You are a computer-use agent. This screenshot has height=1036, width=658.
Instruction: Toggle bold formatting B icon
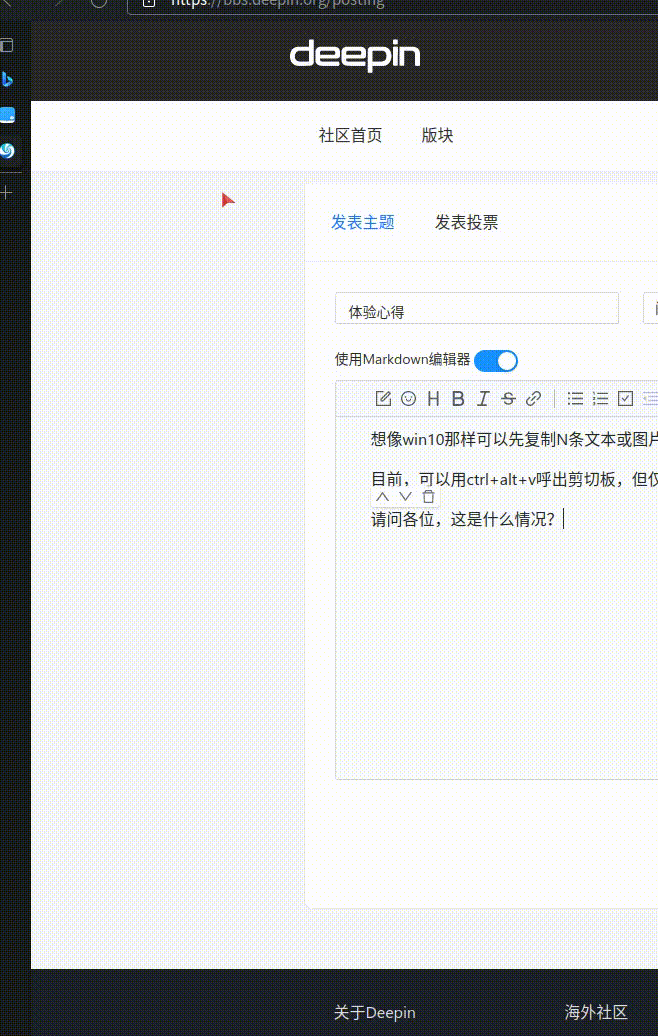458,398
